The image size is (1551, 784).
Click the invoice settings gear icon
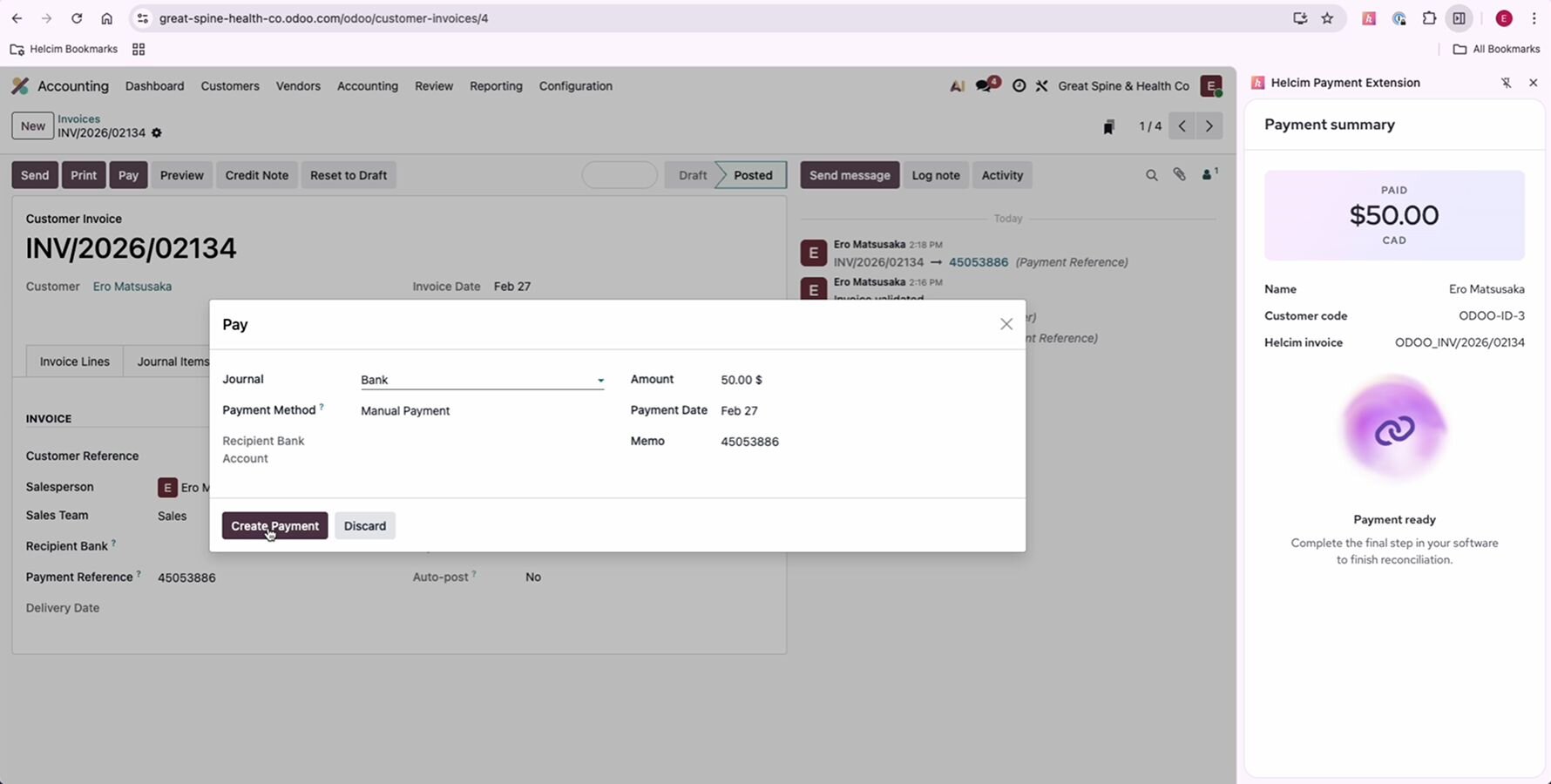157,133
